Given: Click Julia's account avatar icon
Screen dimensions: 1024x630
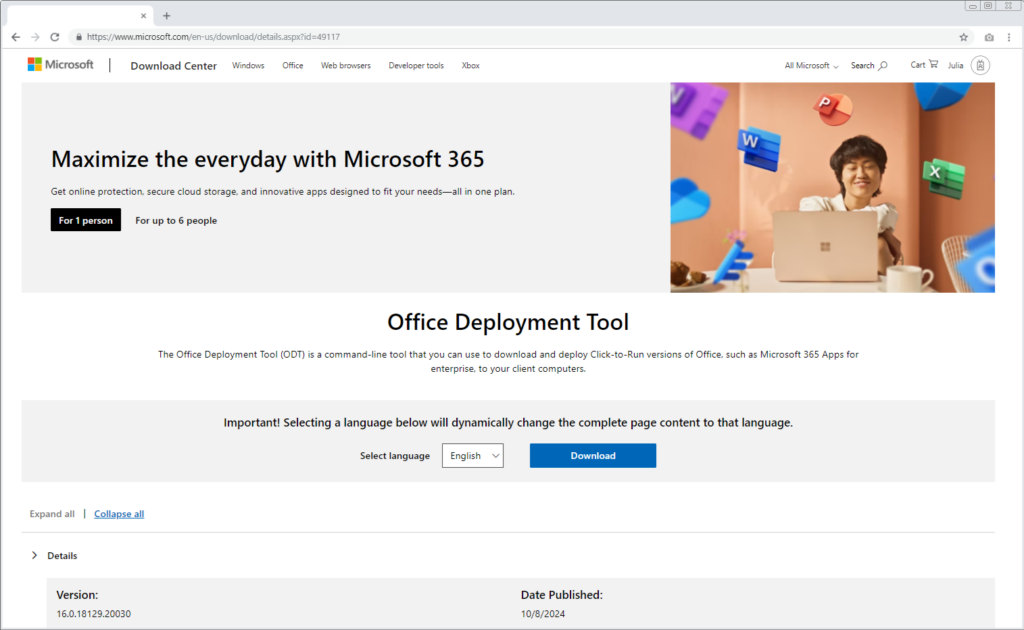Looking at the screenshot, I should click(979, 64).
